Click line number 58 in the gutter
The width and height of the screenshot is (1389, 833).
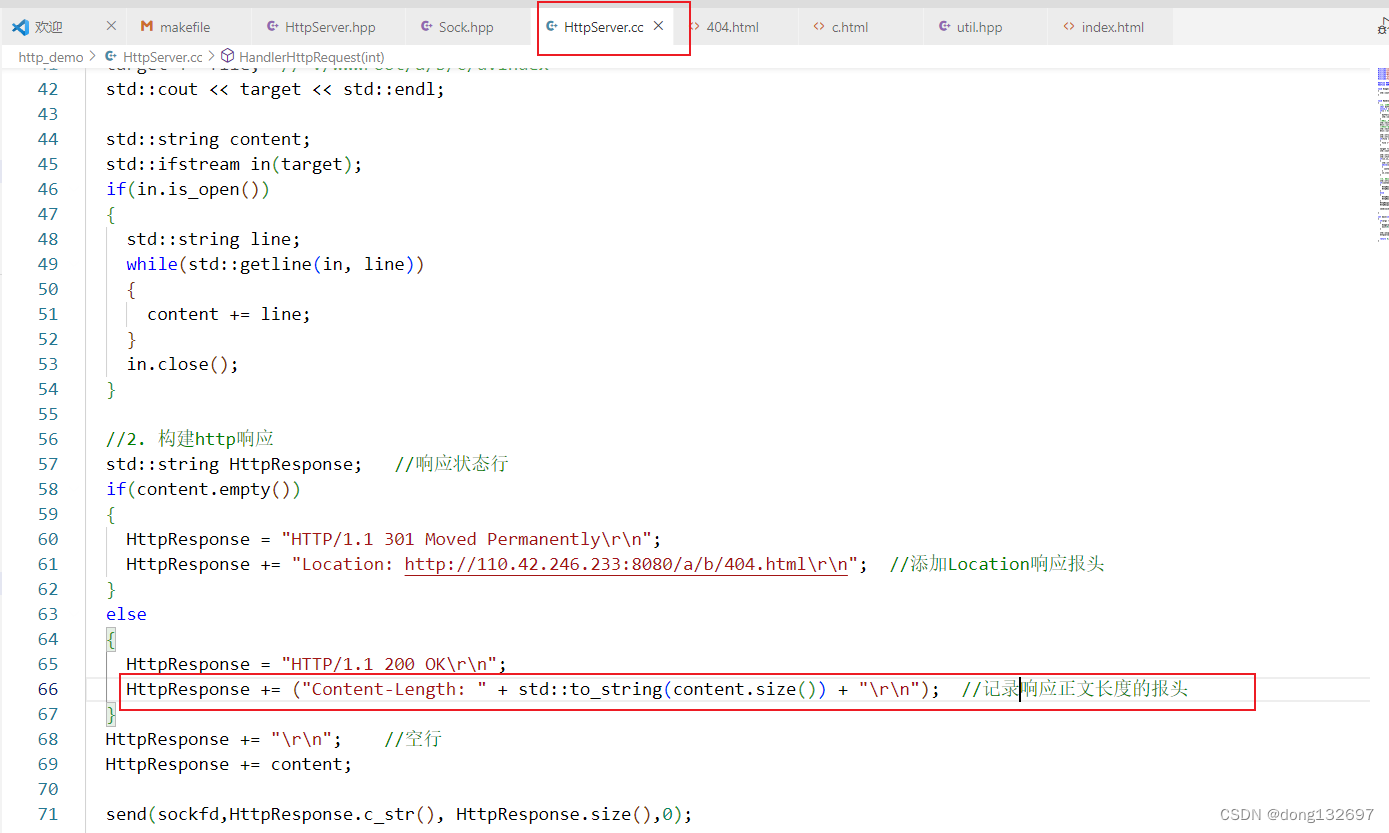click(x=48, y=489)
